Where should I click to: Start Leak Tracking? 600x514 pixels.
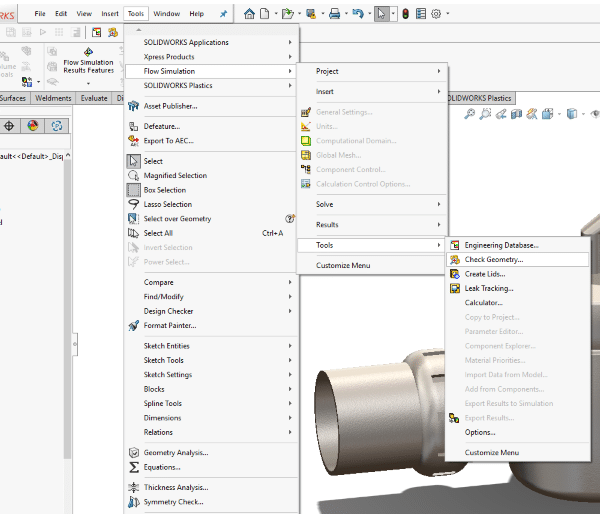pyautogui.click(x=489, y=288)
